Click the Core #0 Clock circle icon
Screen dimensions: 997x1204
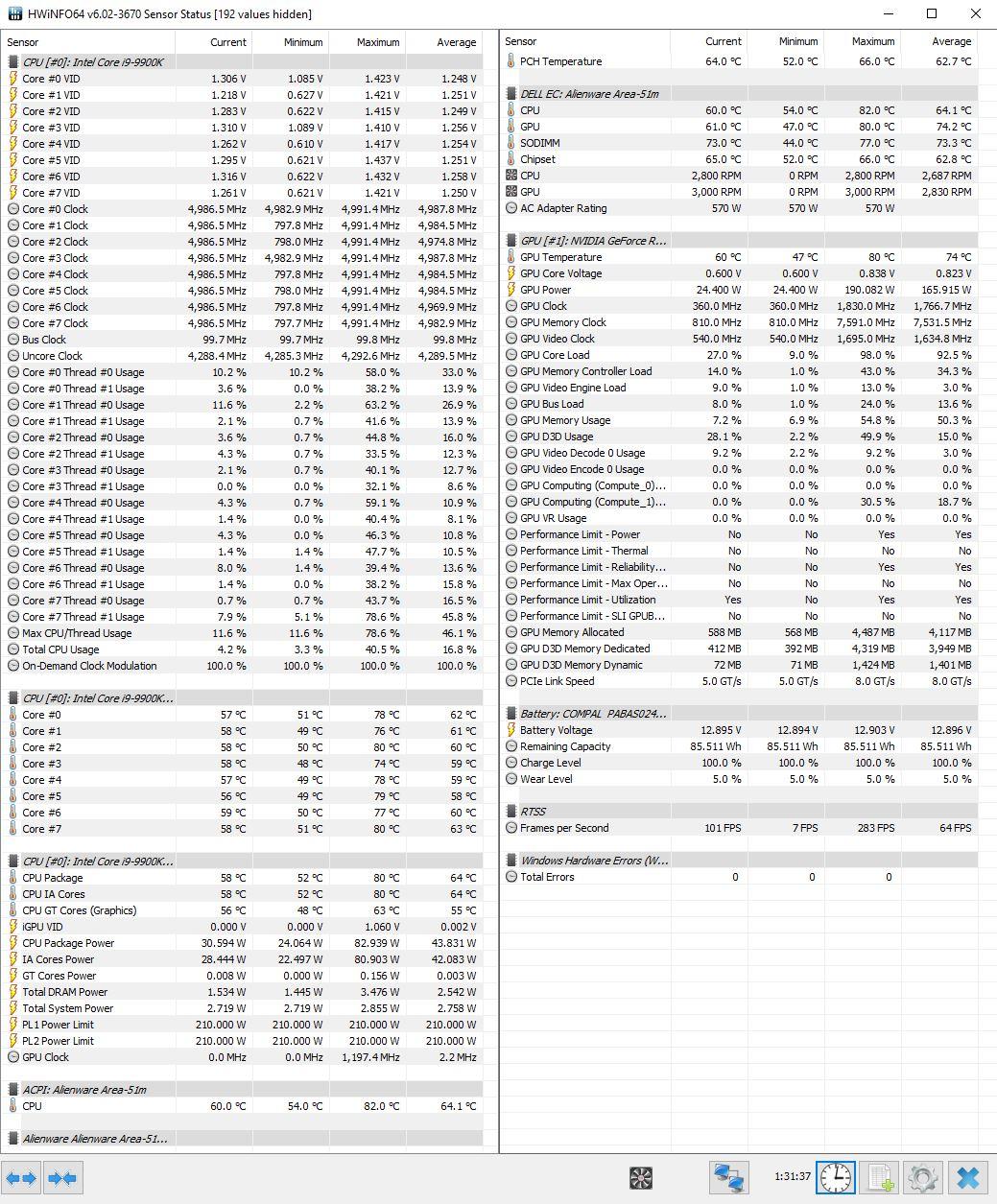tap(13, 209)
